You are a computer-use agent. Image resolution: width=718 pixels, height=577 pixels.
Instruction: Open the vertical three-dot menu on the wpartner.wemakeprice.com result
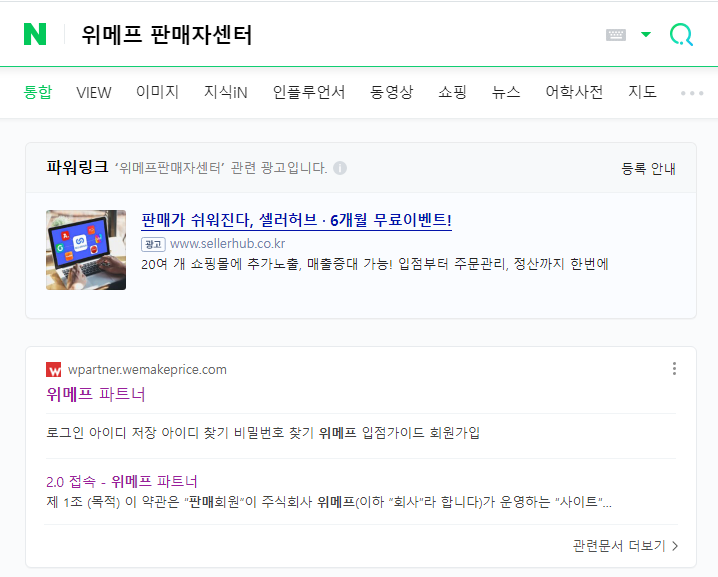coord(674,369)
